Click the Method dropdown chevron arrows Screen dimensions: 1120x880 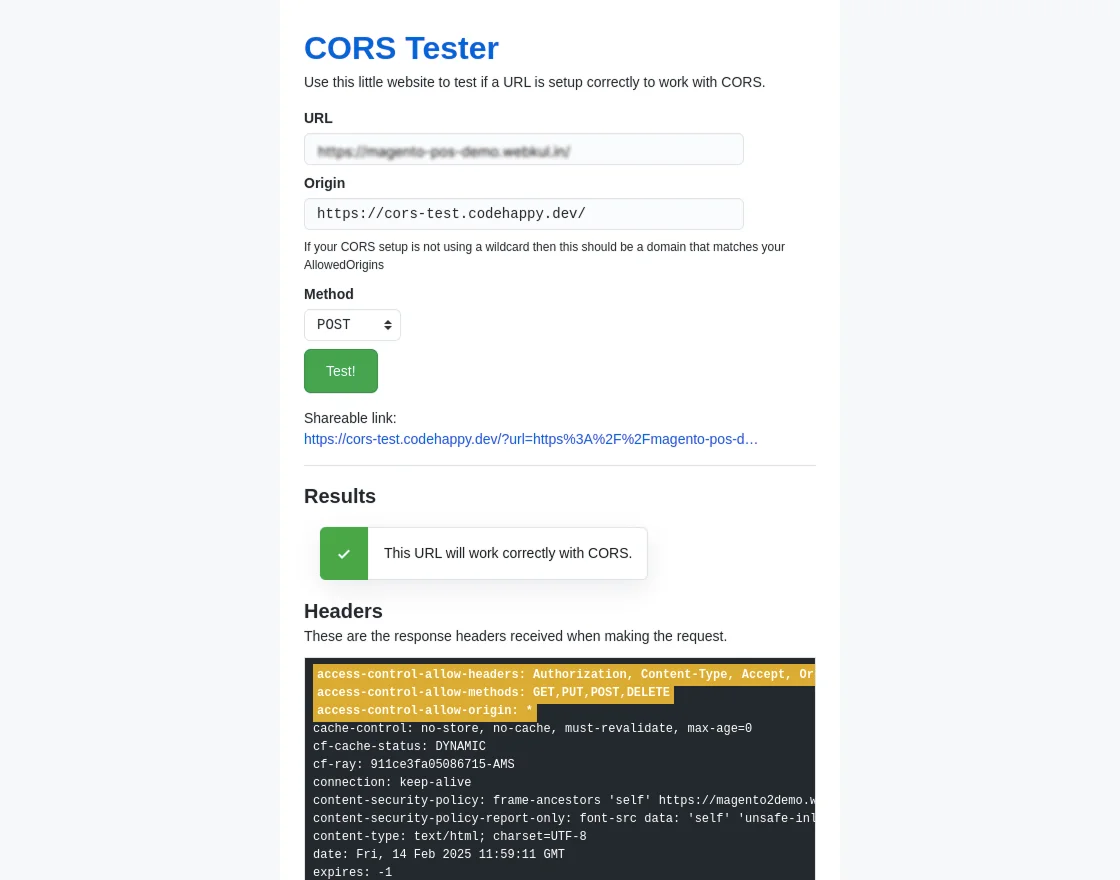[x=387, y=325]
